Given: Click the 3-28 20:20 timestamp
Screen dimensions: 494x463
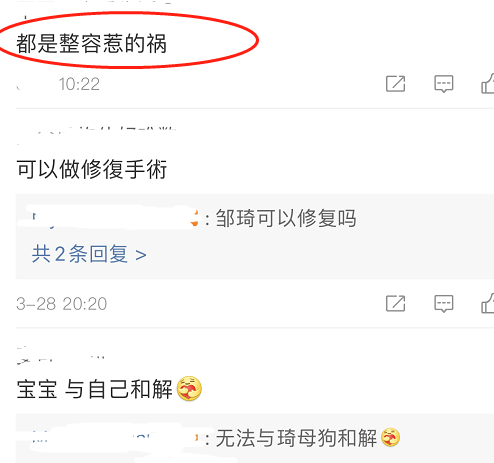Looking at the screenshot, I should (x=61, y=304).
